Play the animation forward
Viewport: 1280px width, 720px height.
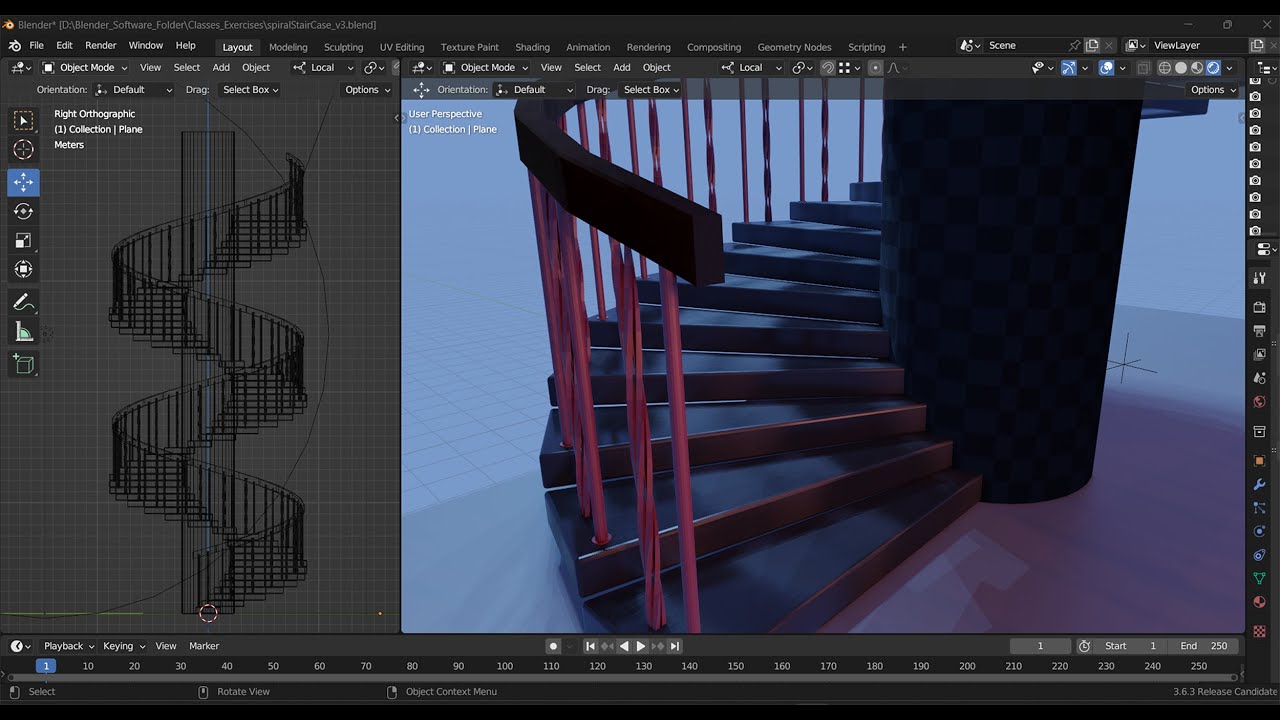[x=641, y=646]
